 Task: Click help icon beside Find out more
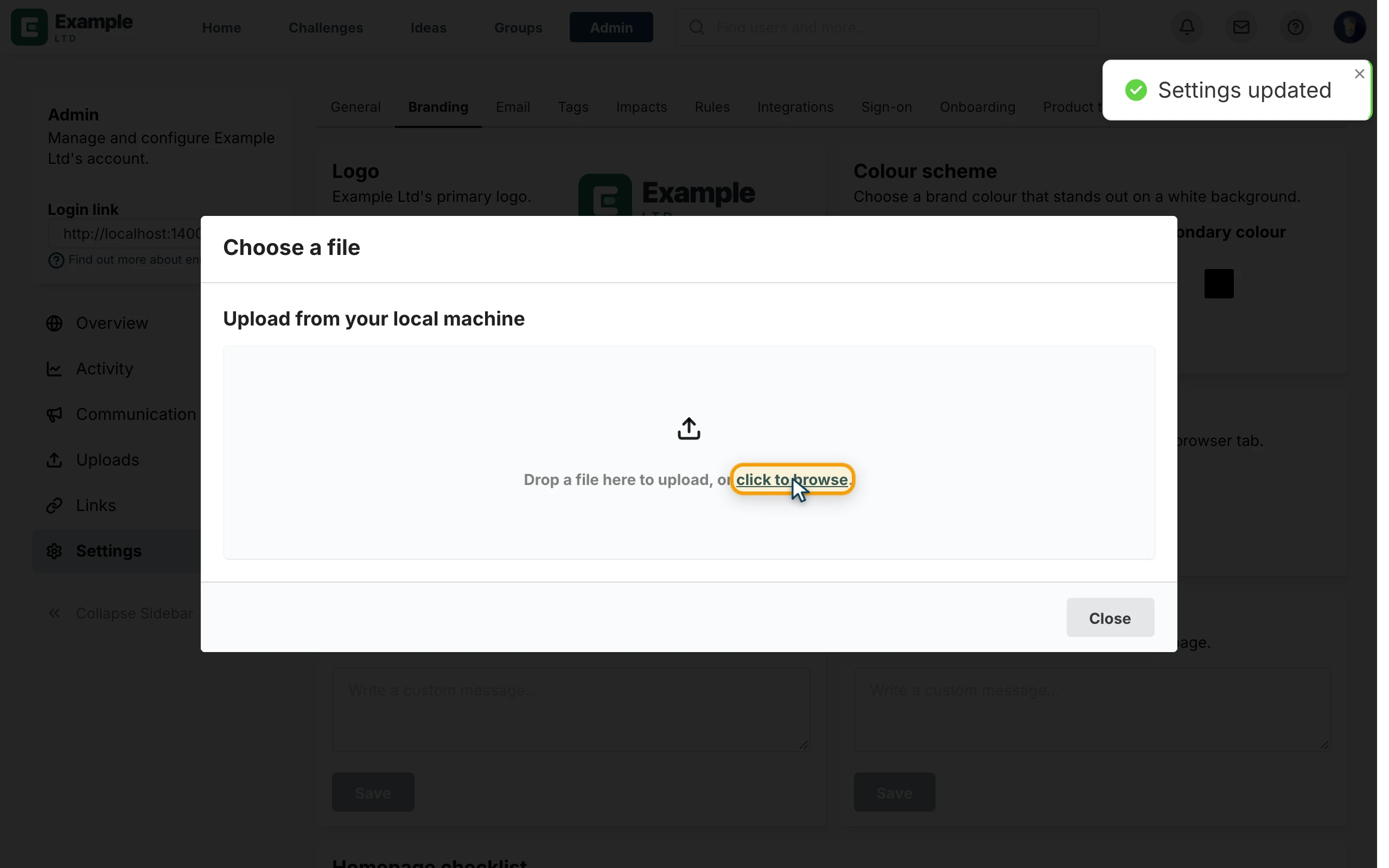(x=56, y=260)
